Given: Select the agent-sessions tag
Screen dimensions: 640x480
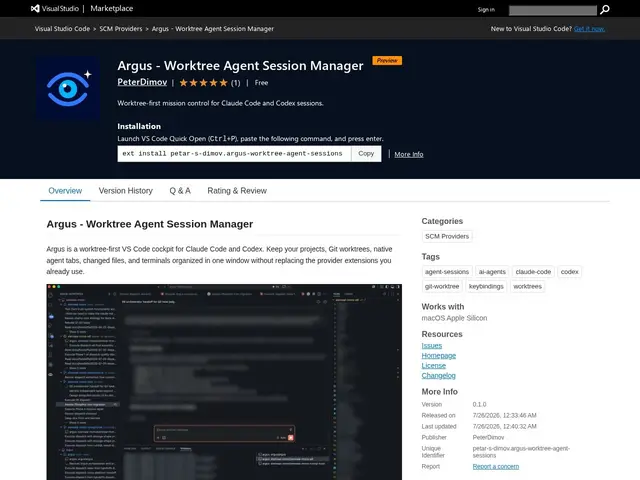Looking at the screenshot, I should [447, 272].
